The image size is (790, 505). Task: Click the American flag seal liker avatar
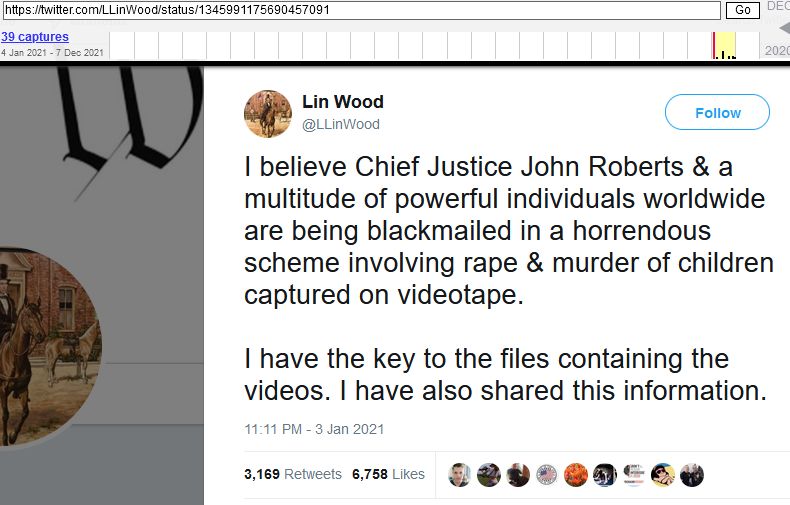pos(547,475)
